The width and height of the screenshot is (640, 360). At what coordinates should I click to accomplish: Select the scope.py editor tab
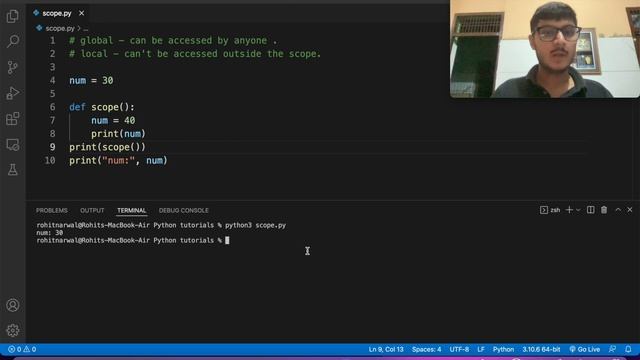point(59,13)
